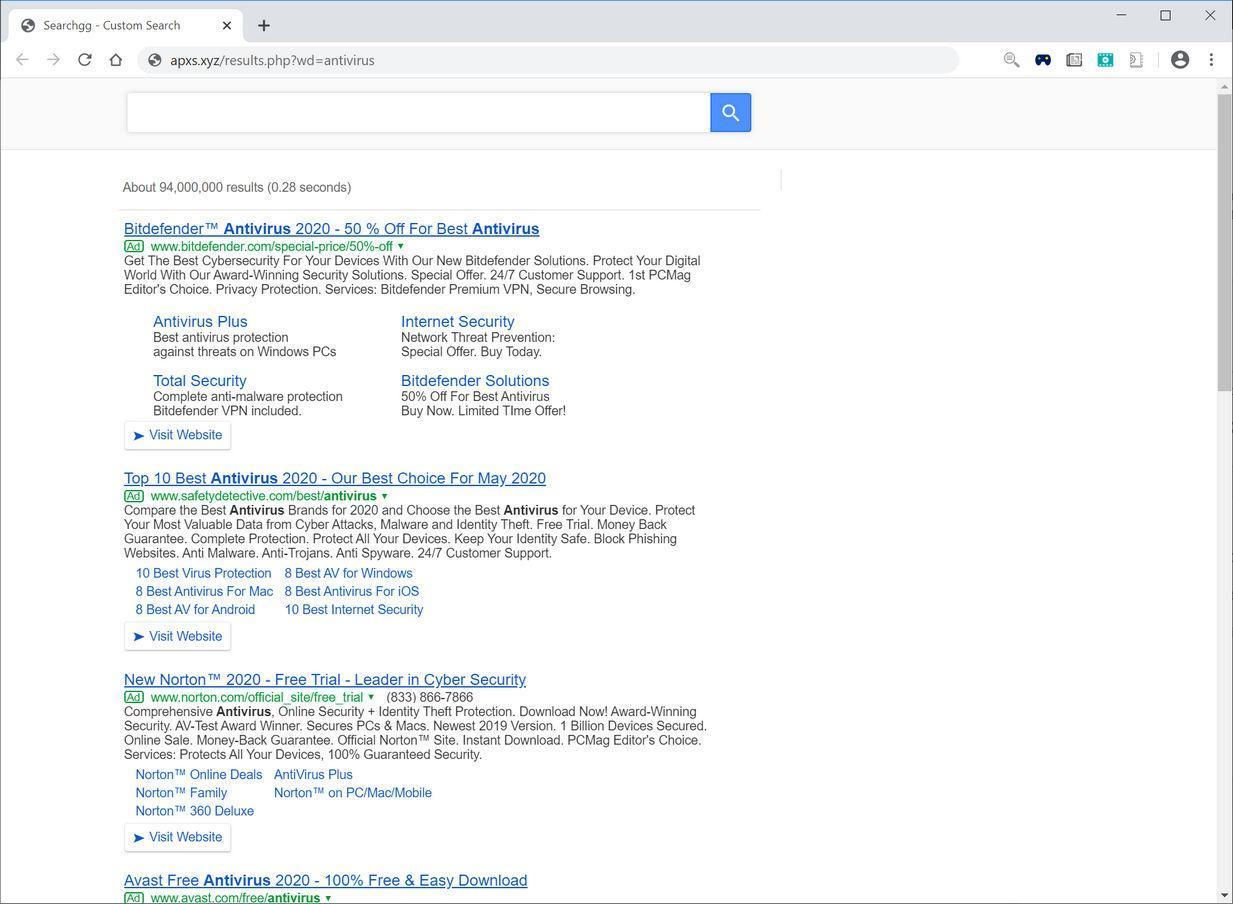Click the newspaper-style extension icon

[1074, 60]
